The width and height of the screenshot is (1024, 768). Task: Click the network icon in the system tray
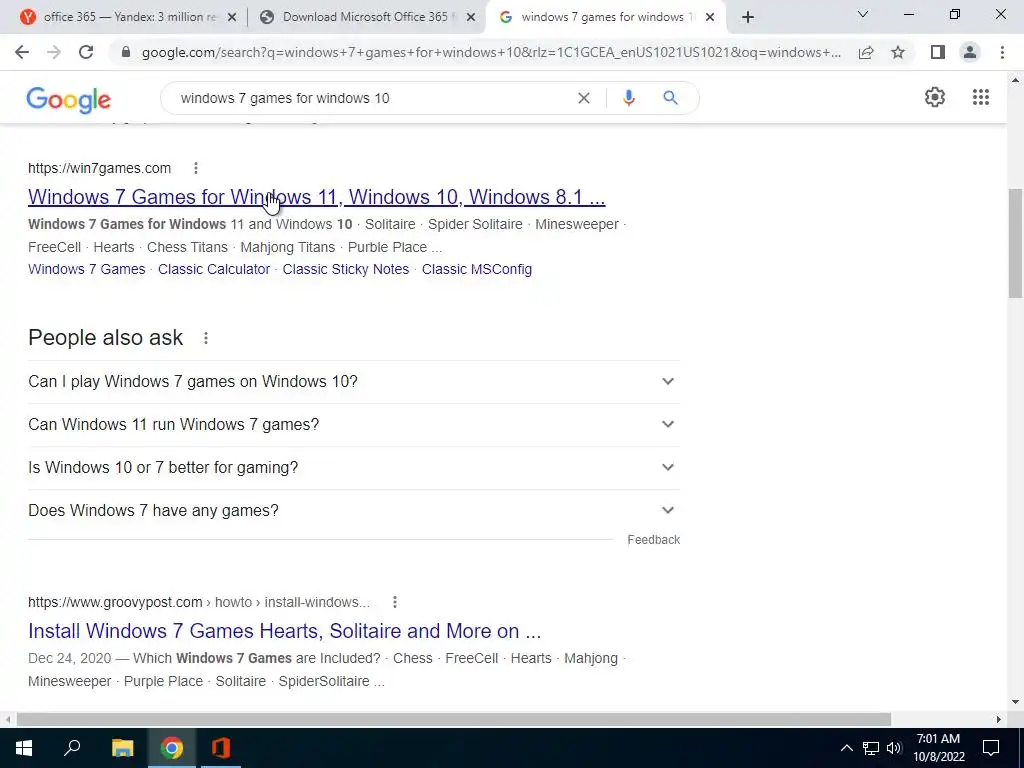click(871, 748)
